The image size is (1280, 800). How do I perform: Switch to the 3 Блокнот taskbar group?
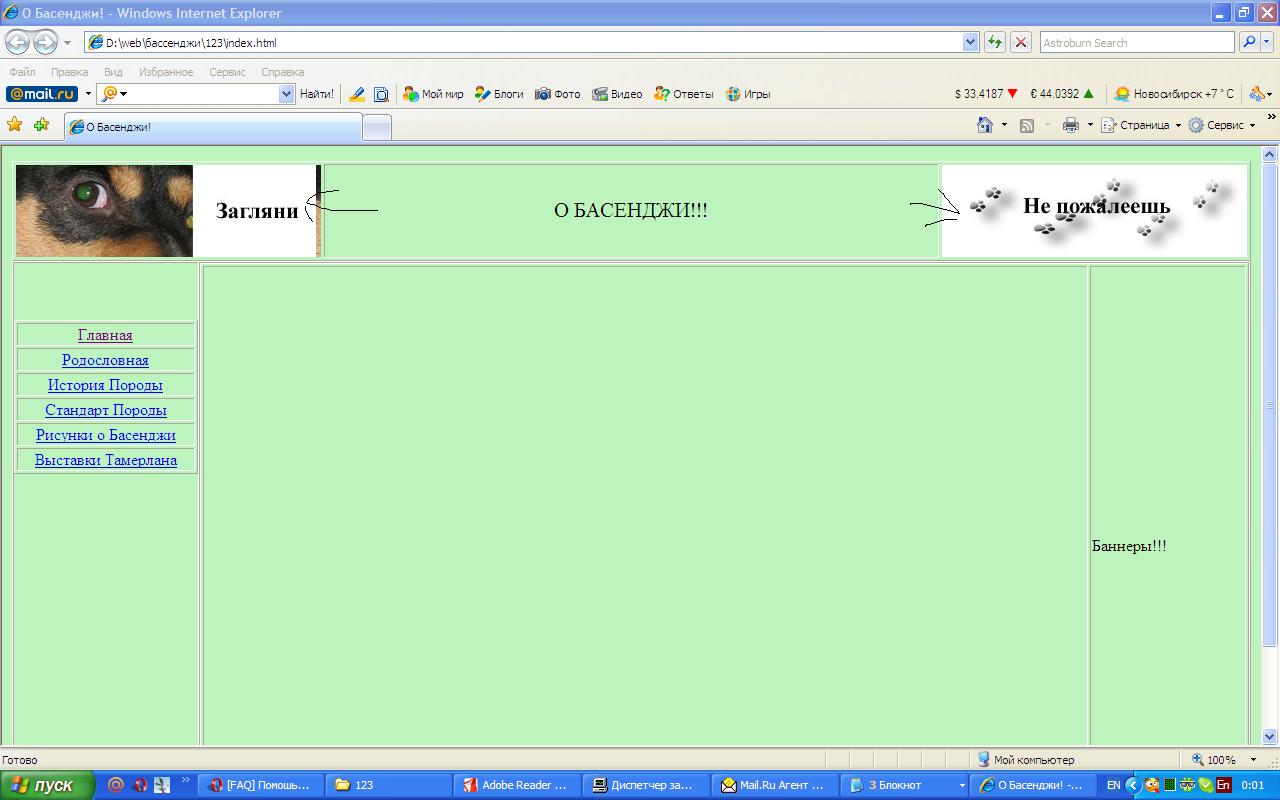904,785
